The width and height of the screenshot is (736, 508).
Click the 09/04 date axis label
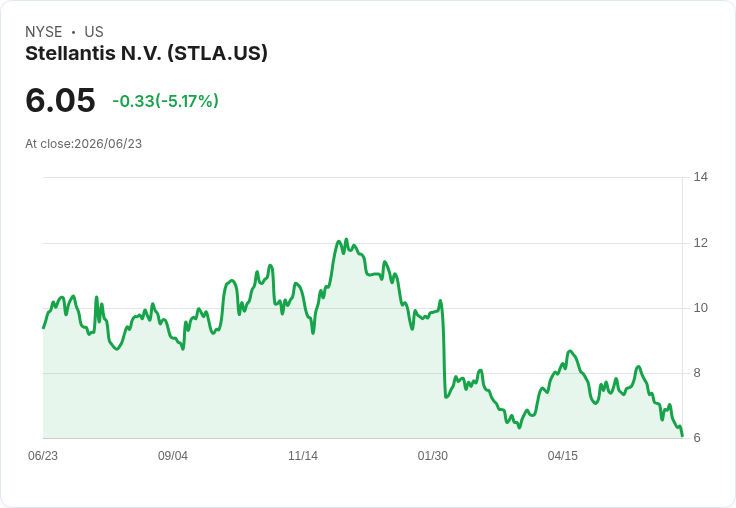[x=173, y=456]
